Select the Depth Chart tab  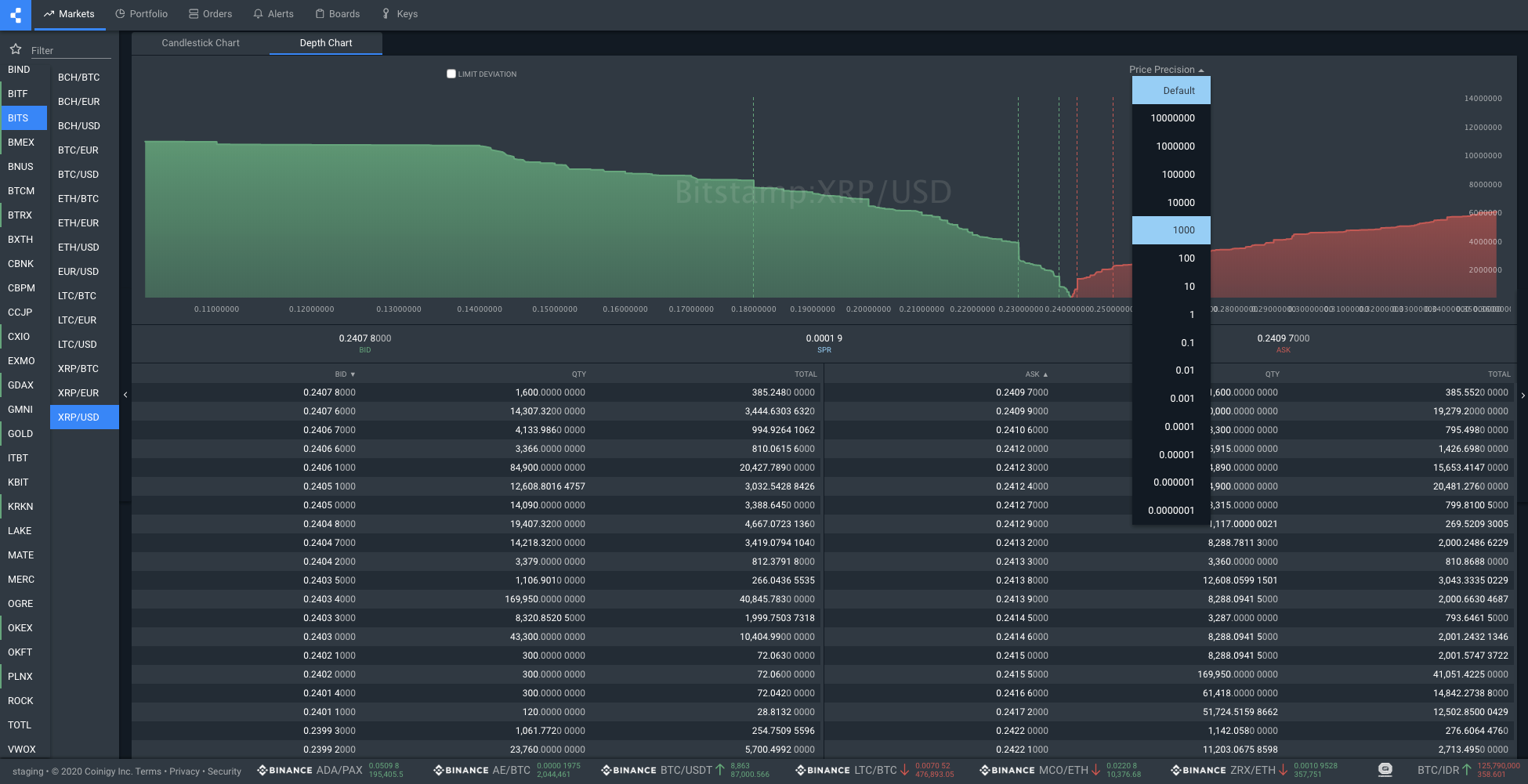[x=326, y=43]
